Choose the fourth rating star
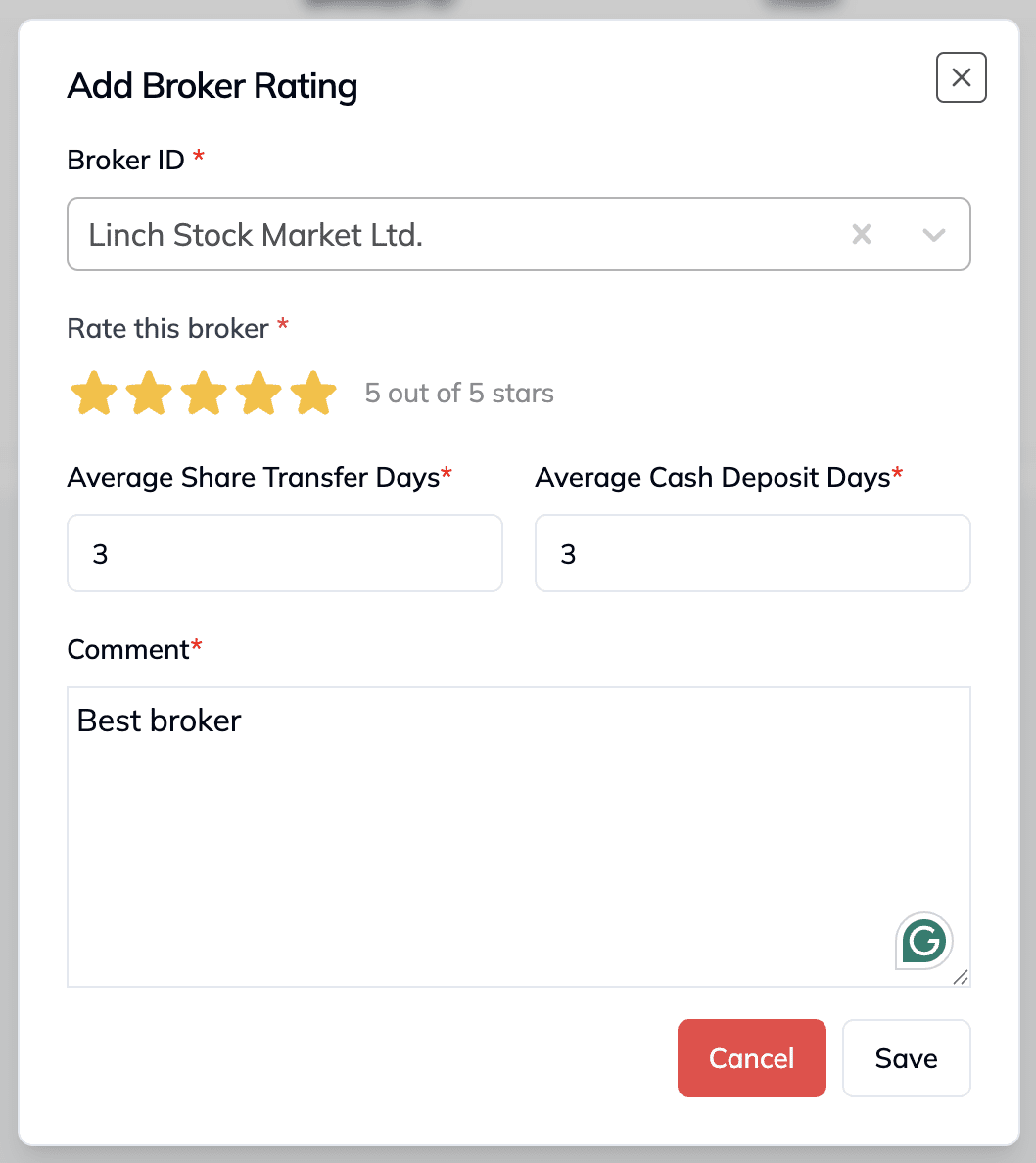The width and height of the screenshot is (1036, 1163). pyautogui.click(x=259, y=393)
